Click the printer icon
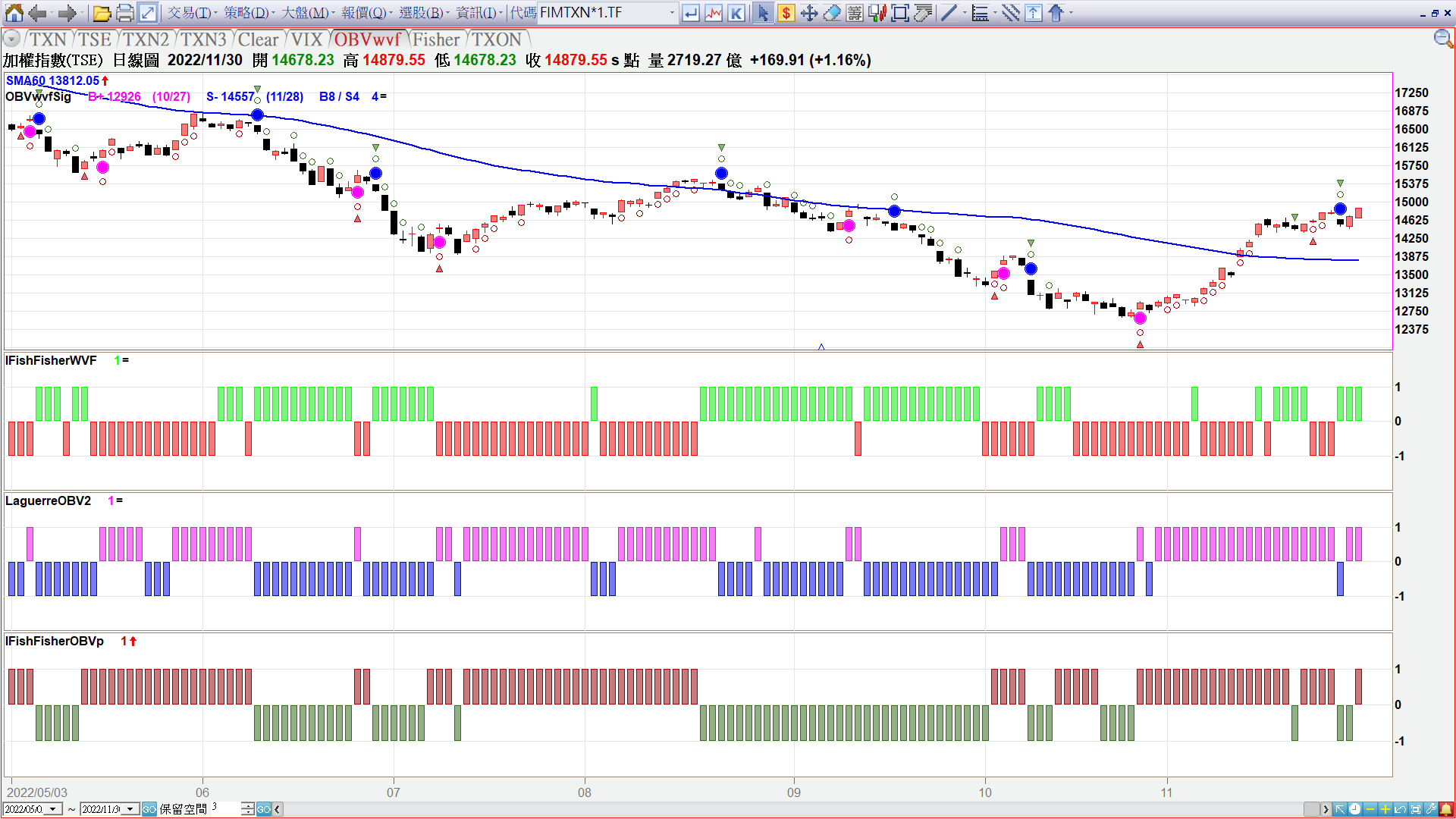The width and height of the screenshot is (1456, 819). click(125, 13)
